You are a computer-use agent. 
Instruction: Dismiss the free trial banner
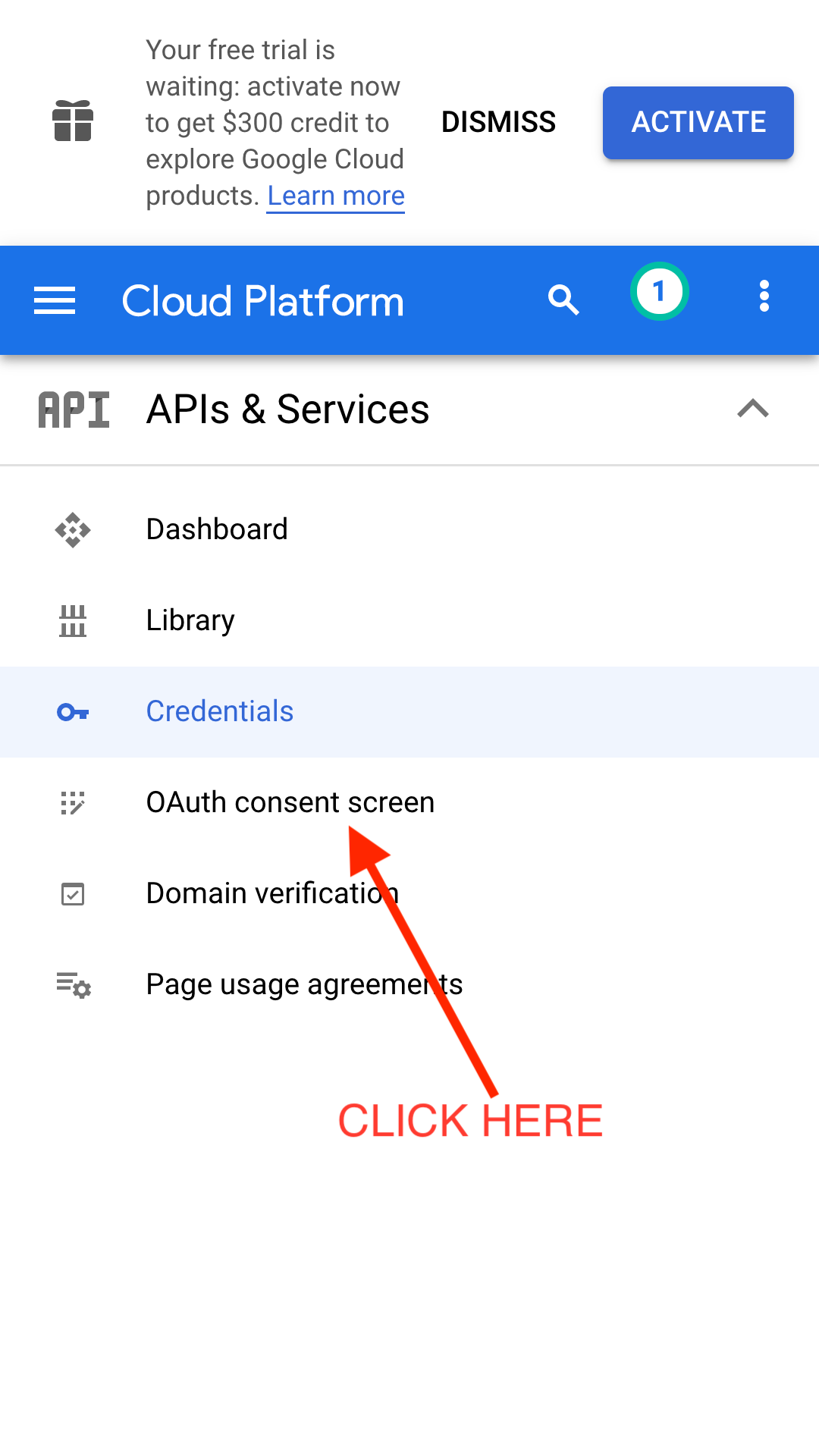[498, 122]
